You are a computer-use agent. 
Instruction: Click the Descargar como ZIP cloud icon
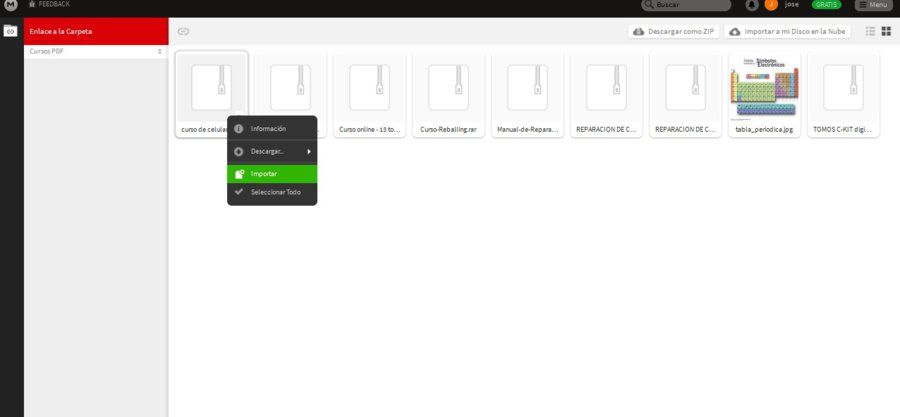(x=638, y=32)
